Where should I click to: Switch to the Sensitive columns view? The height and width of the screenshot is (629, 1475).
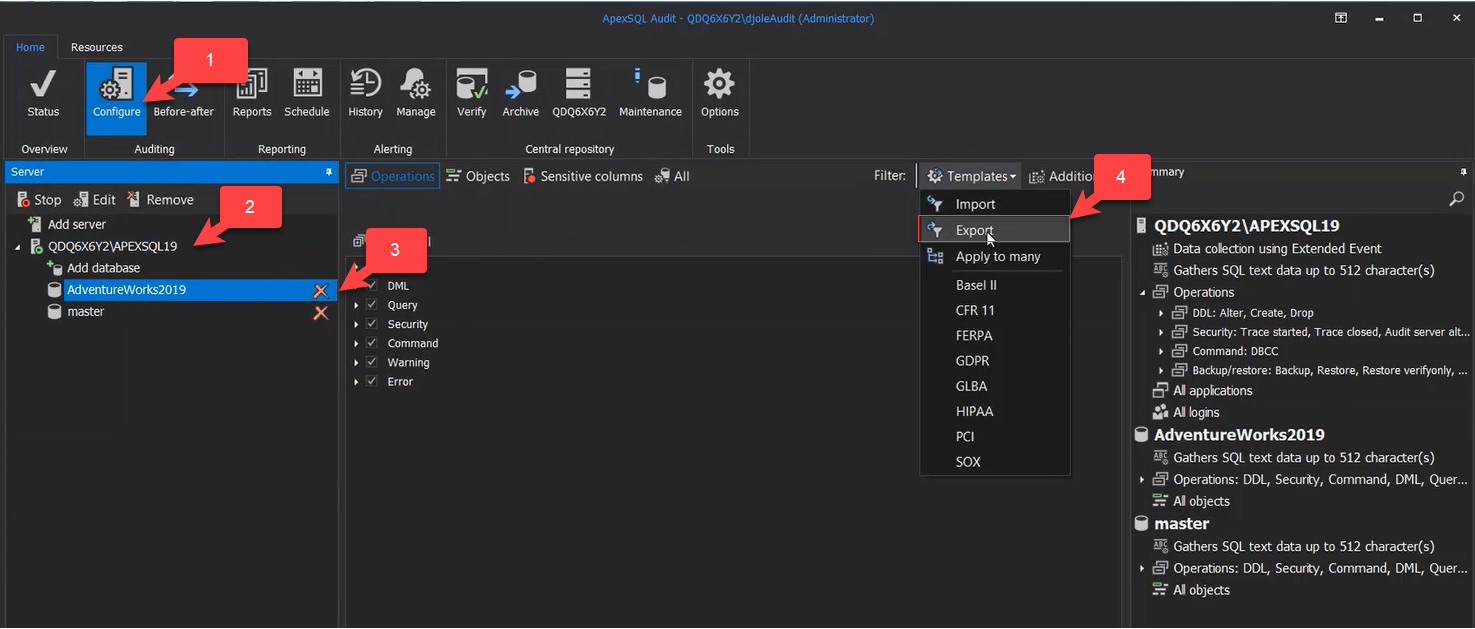(583, 176)
